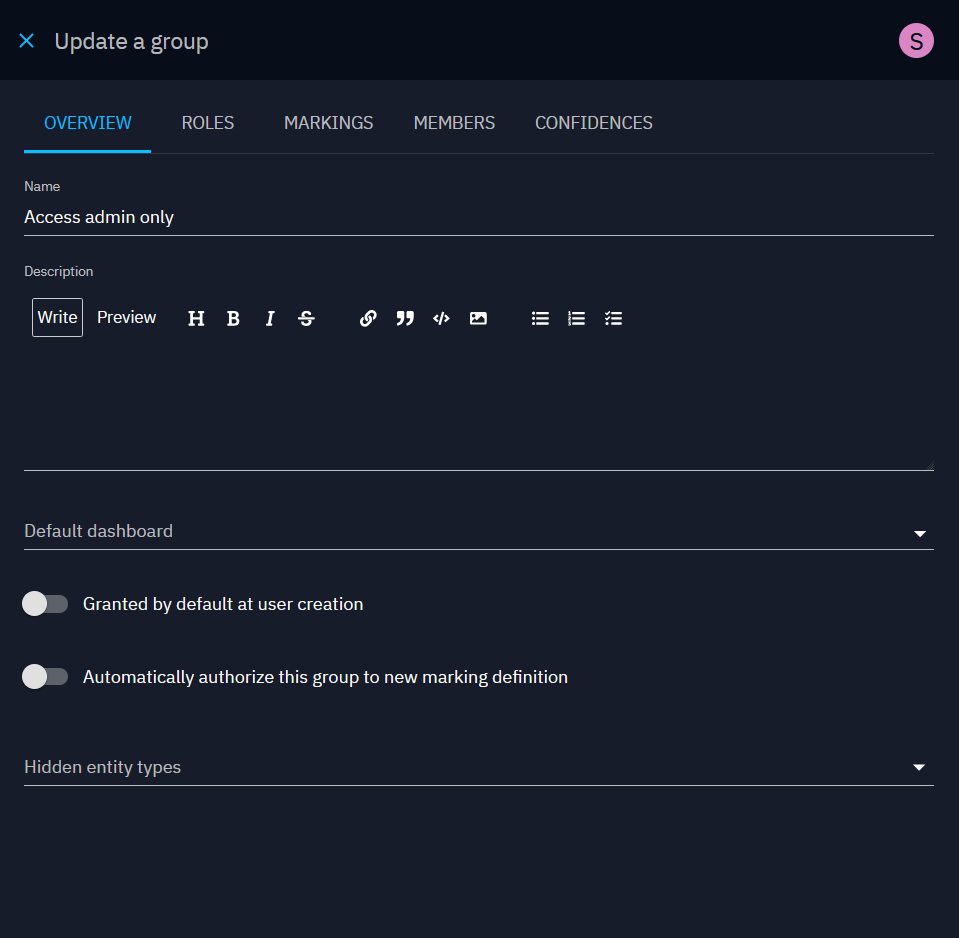Click the heading formatting icon
This screenshot has height=938, width=959.
point(196,318)
